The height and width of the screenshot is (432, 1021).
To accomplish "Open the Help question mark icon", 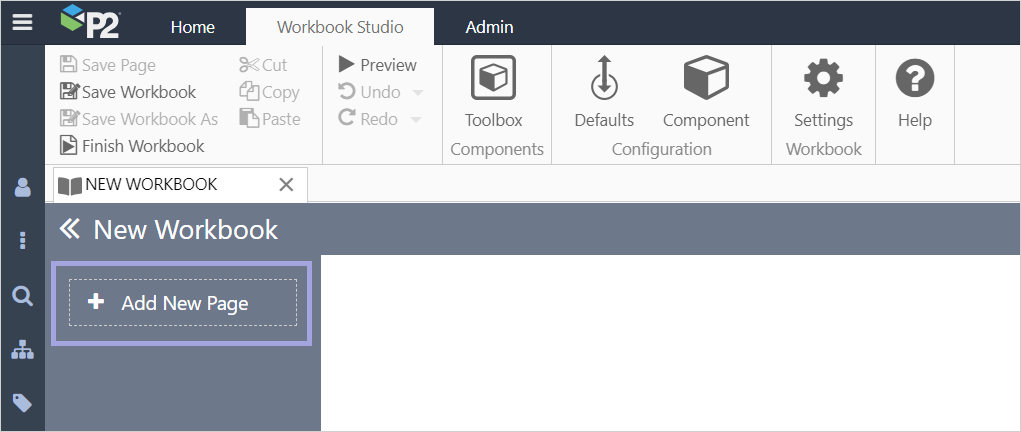I will point(914,79).
